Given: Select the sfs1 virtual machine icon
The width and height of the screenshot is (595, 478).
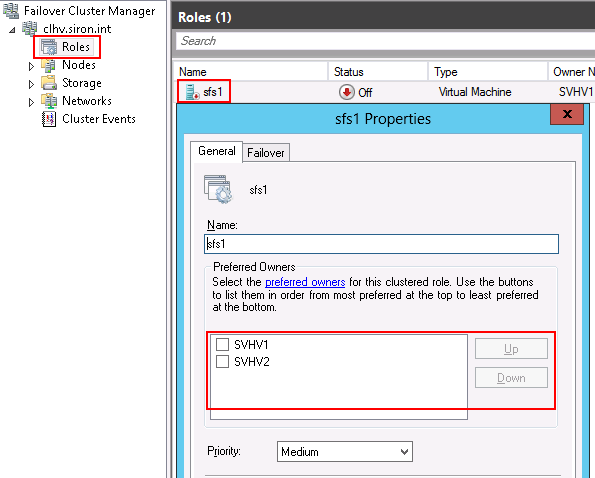Looking at the screenshot, I should pos(192,92).
